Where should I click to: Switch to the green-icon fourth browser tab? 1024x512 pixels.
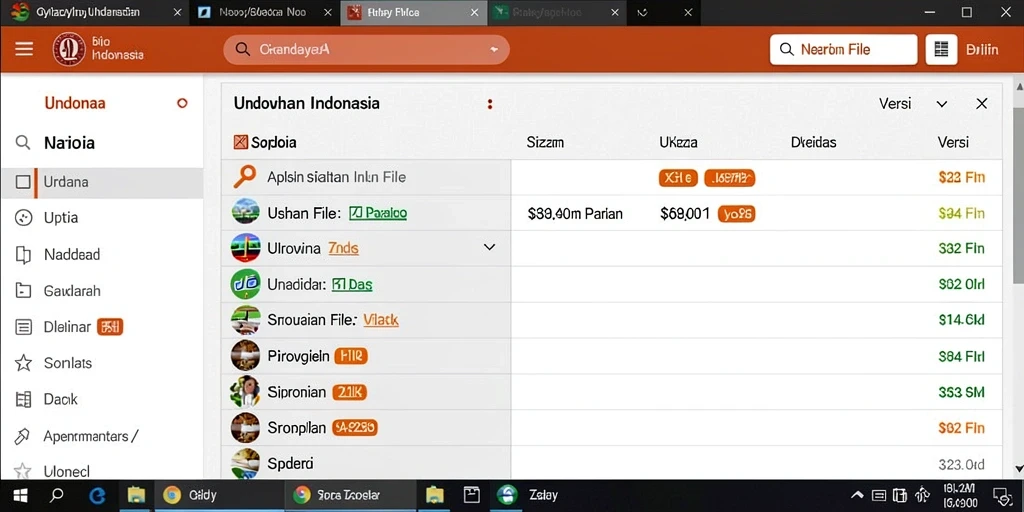556,13
